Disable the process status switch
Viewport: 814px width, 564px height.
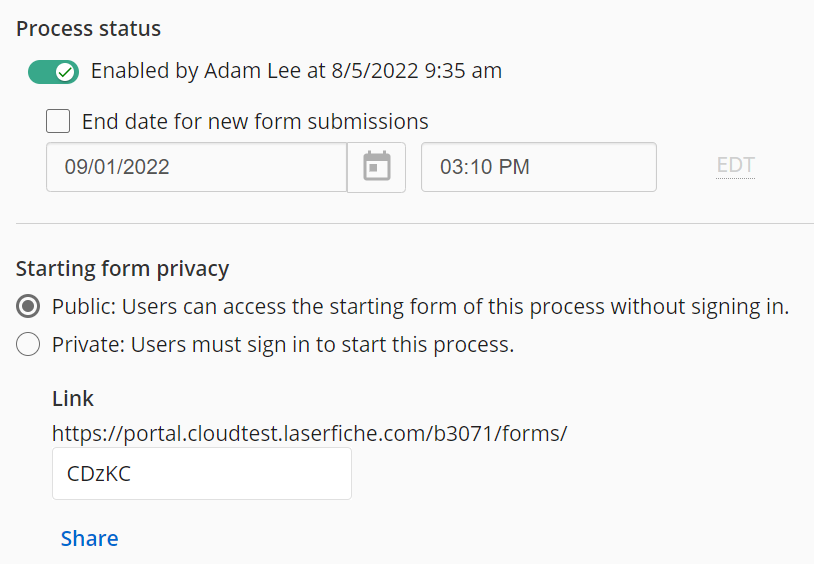click(x=53, y=72)
